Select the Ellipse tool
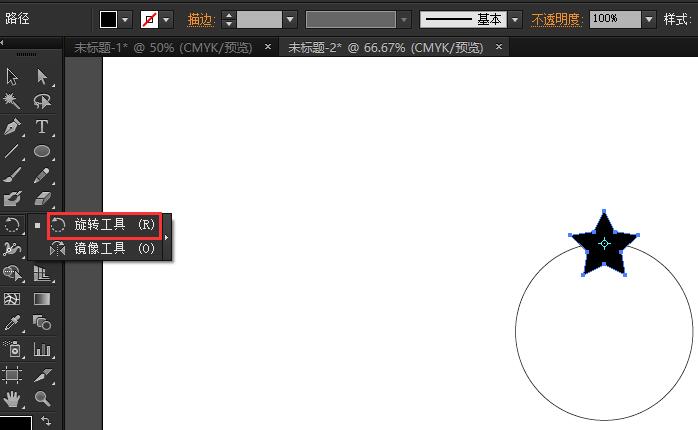 [x=42, y=151]
